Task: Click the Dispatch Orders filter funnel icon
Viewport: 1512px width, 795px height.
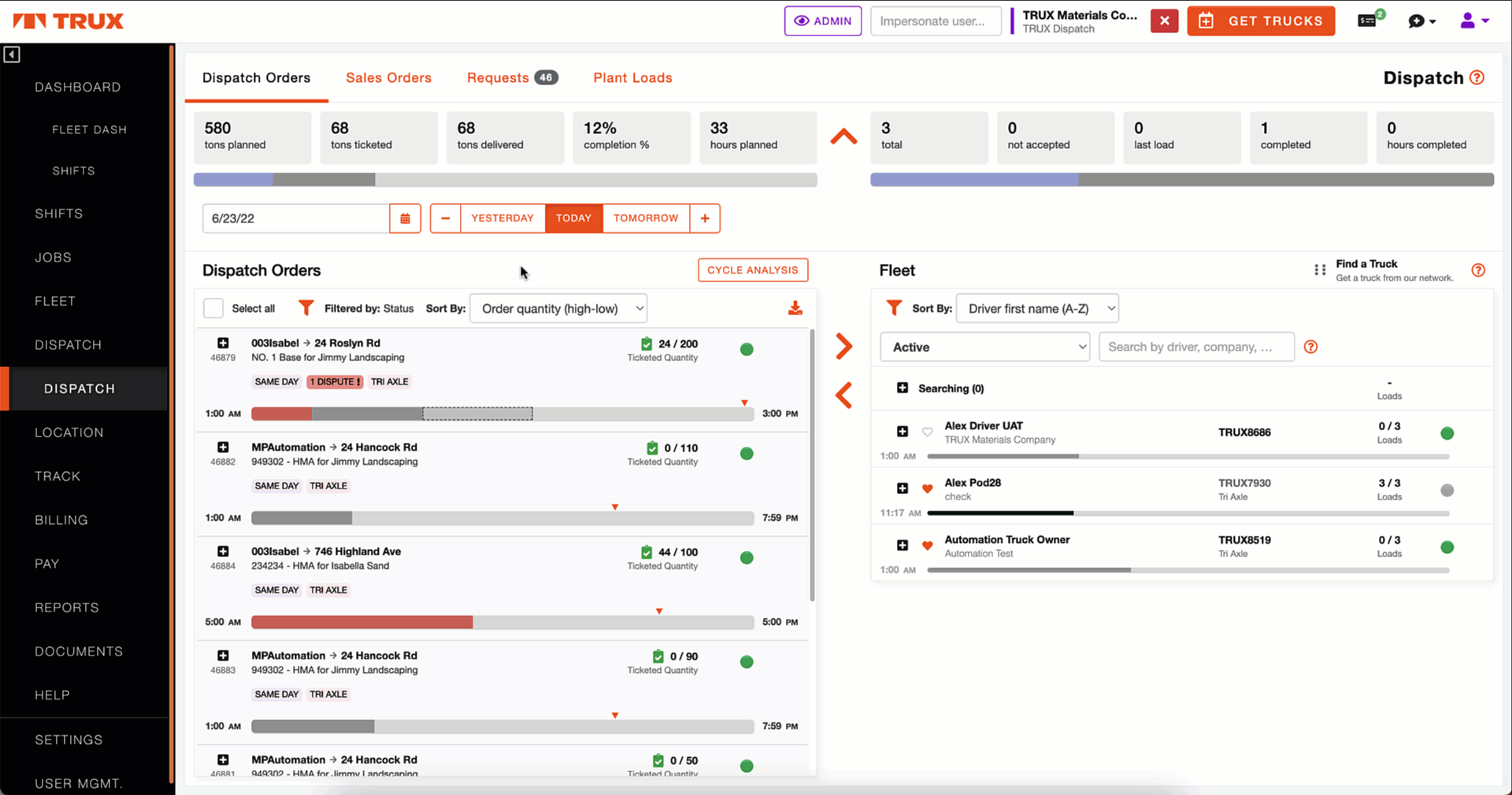Action: 306,308
